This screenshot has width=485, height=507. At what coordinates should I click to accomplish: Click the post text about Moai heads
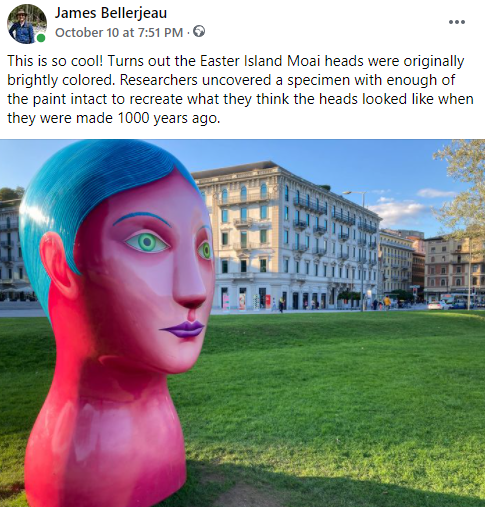pyautogui.click(x=240, y=89)
